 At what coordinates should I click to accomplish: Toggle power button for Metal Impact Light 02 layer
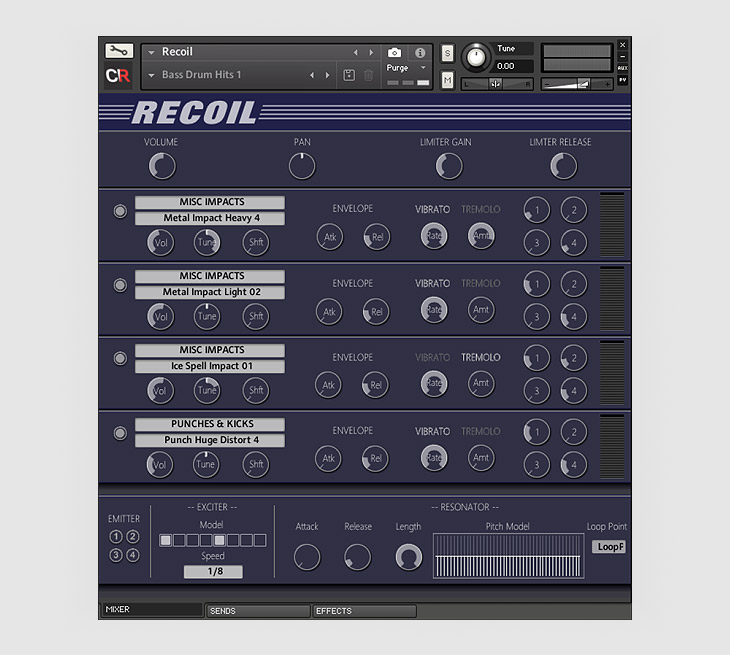(120, 285)
